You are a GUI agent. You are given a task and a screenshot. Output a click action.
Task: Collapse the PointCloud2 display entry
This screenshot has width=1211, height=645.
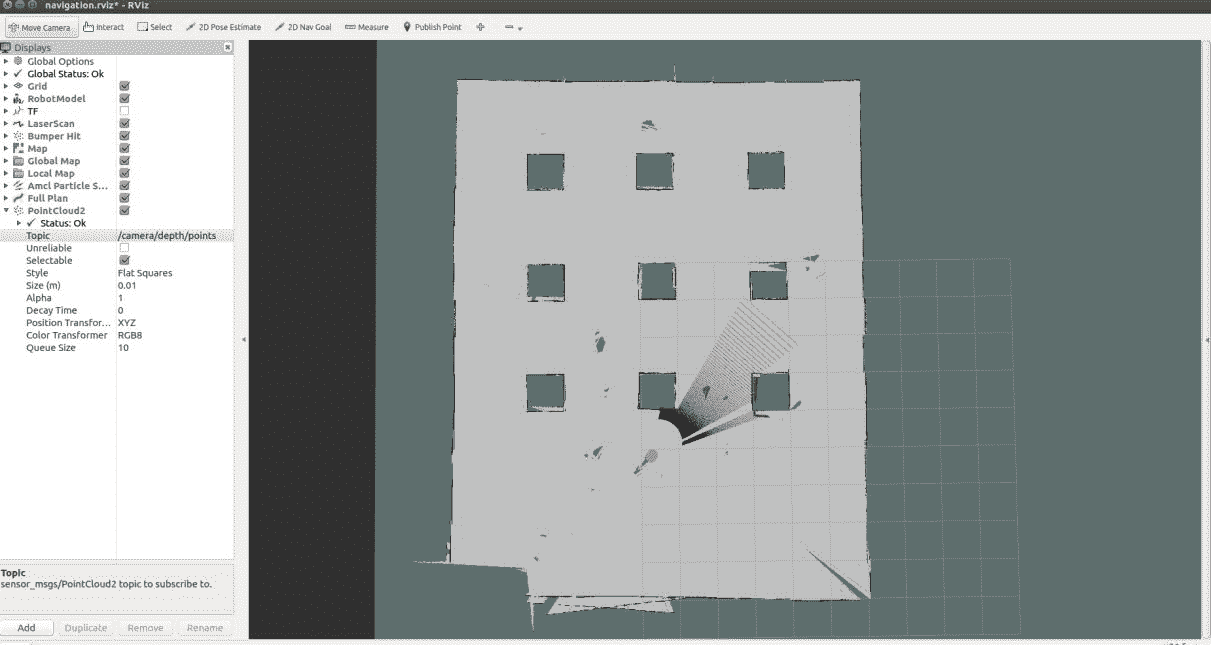click(x=6, y=211)
